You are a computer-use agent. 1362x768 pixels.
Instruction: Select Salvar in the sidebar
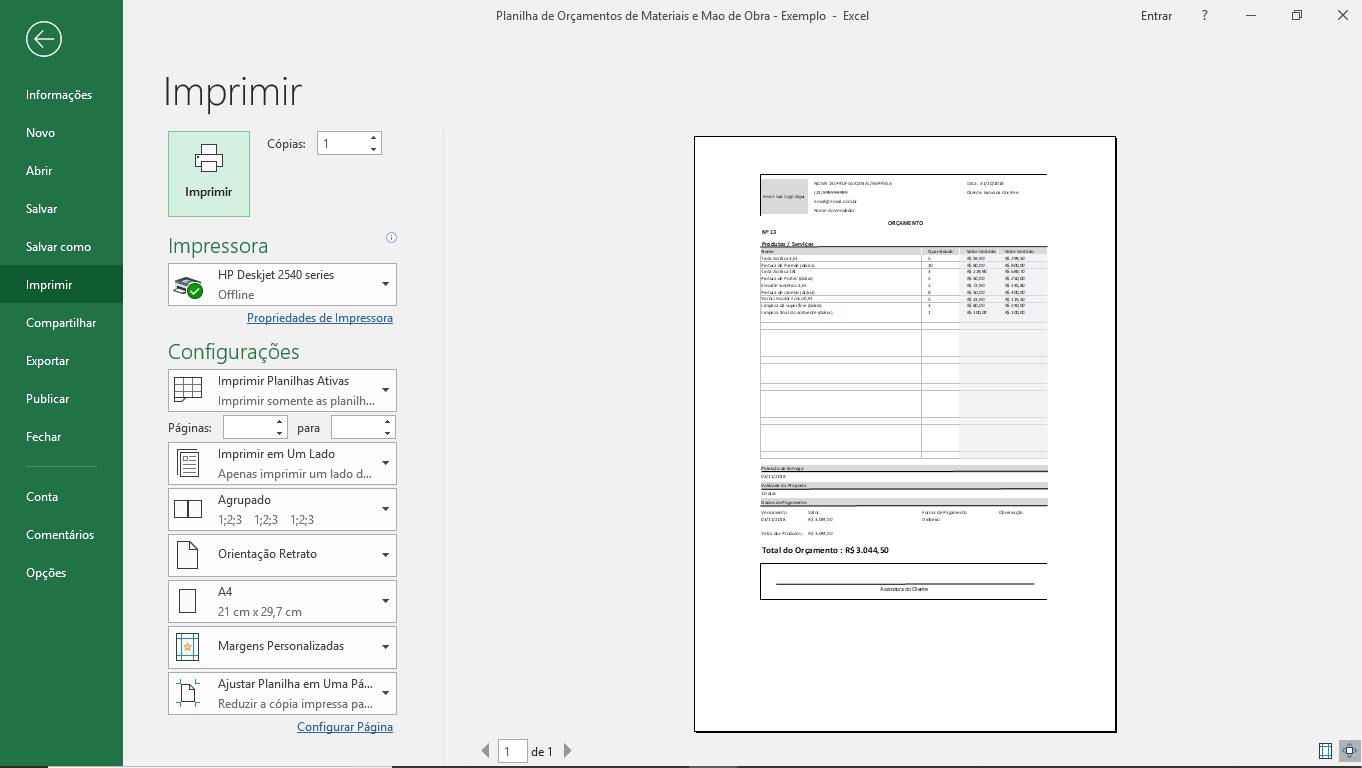(x=61, y=209)
